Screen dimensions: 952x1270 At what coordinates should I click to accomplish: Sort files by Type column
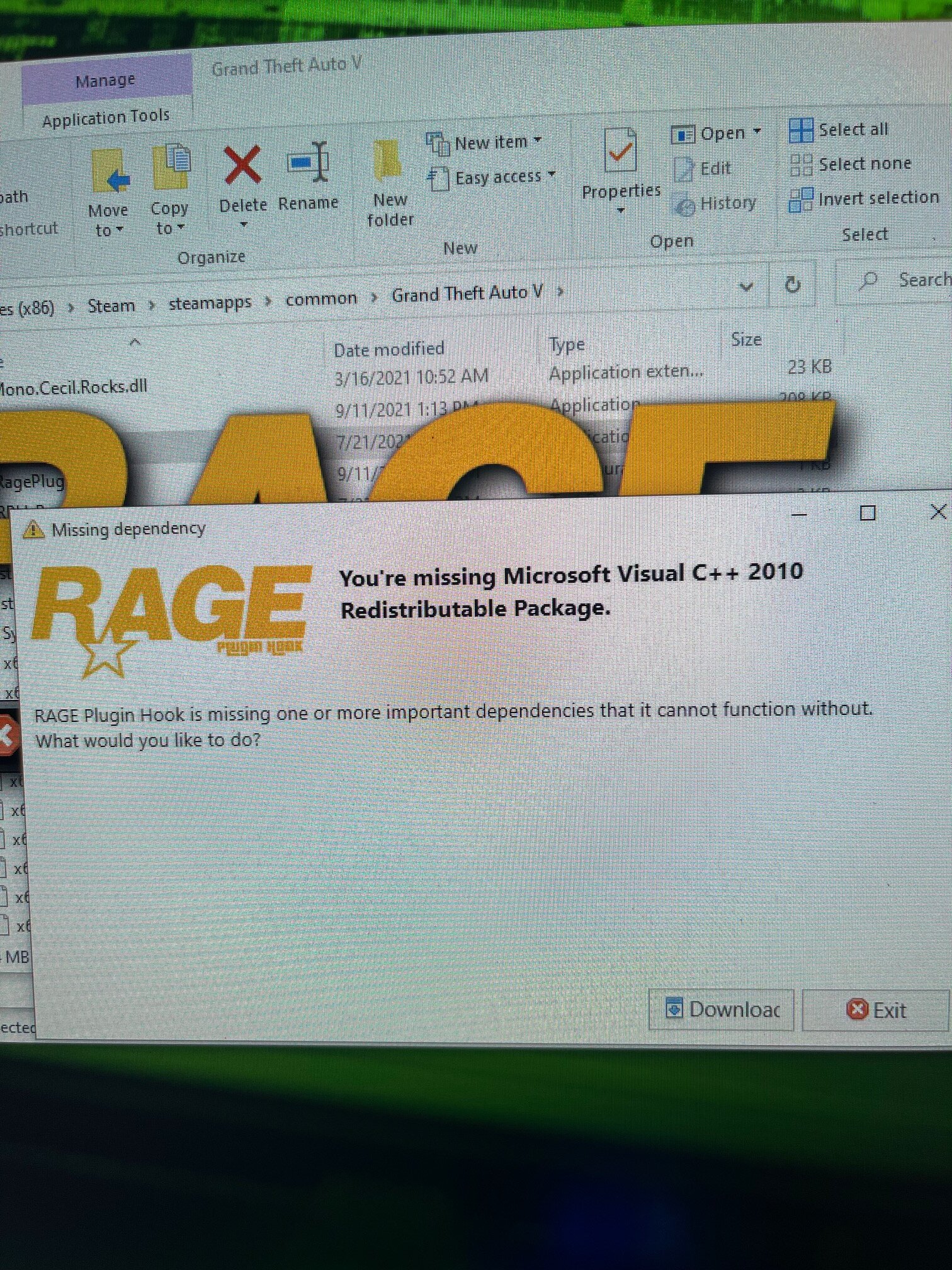[567, 345]
